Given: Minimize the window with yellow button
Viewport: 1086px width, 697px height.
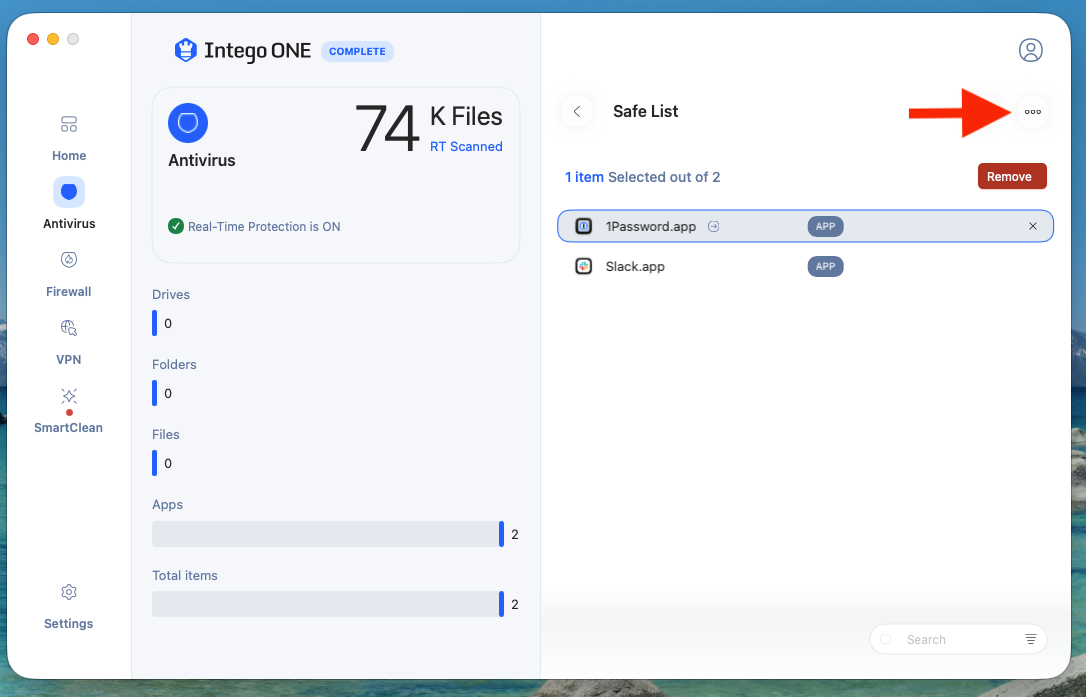Looking at the screenshot, I should point(53,39).
